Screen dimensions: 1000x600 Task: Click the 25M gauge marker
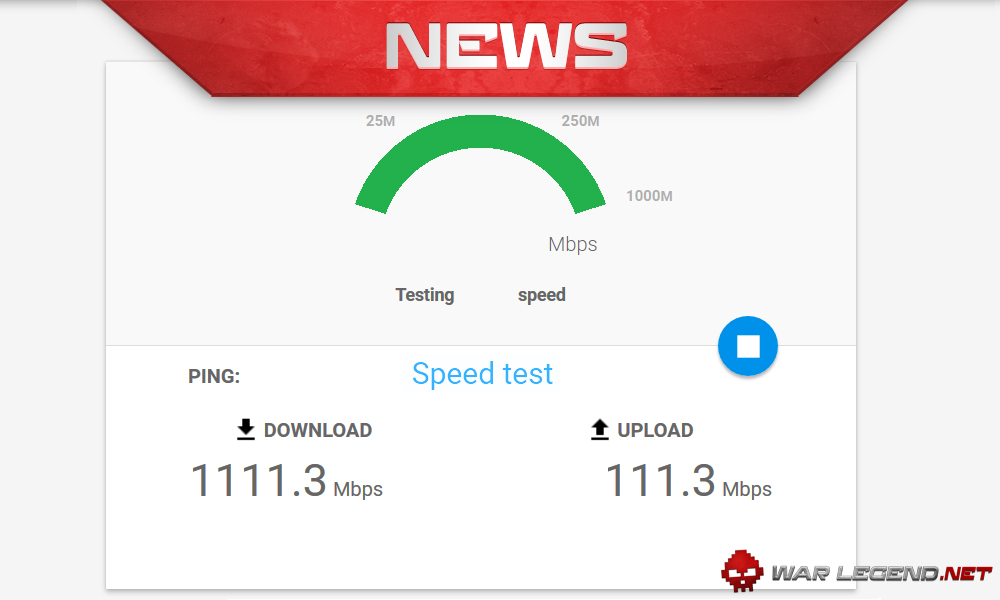click(x=380, y=121)
